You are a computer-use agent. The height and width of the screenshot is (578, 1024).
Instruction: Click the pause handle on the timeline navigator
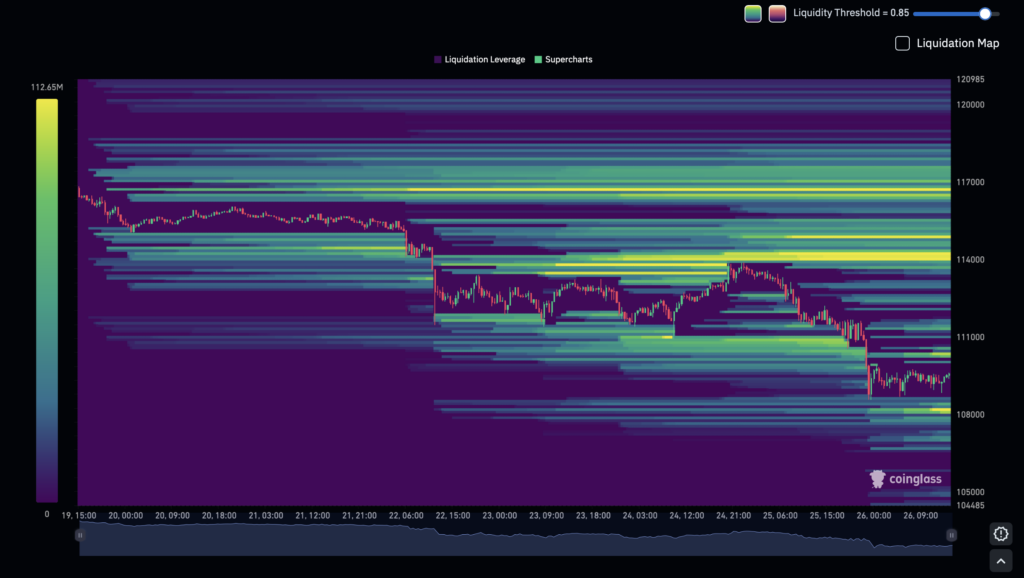click(x=78, y=534)
